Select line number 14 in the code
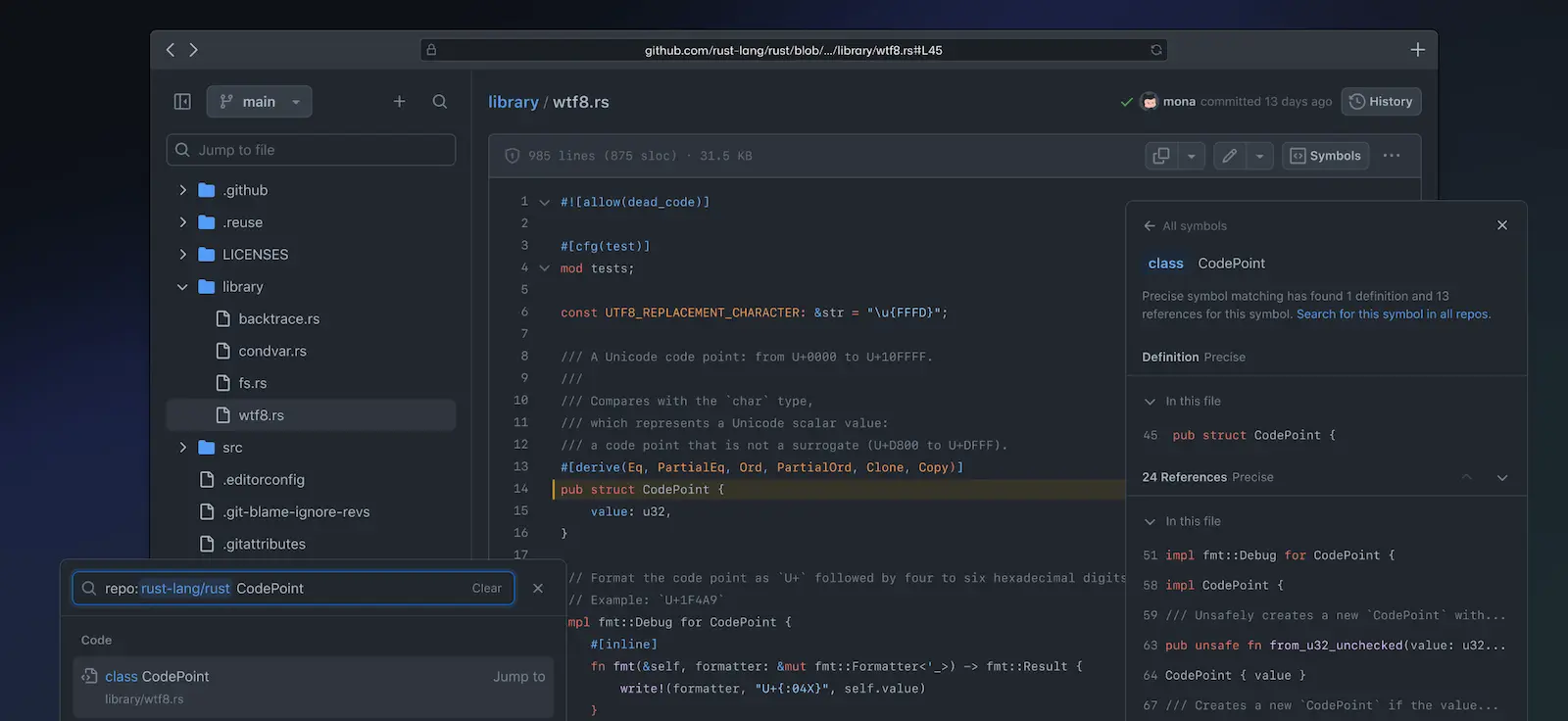This screenshot has height=721, width=1568. click(x=521, y=489)
